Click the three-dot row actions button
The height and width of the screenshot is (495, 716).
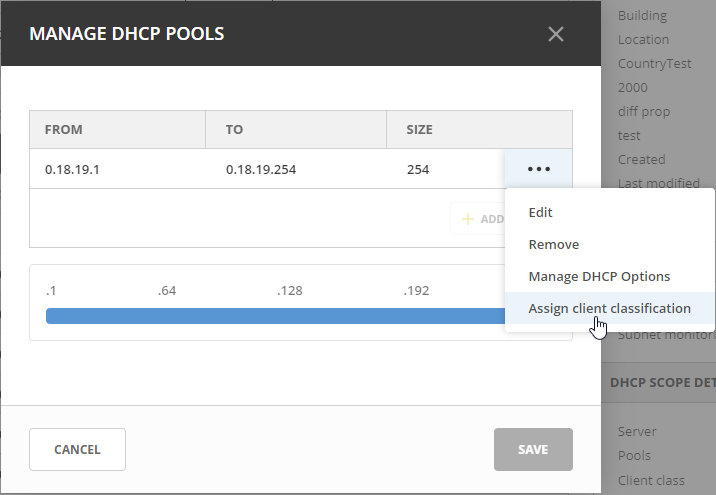click(538, 169)
